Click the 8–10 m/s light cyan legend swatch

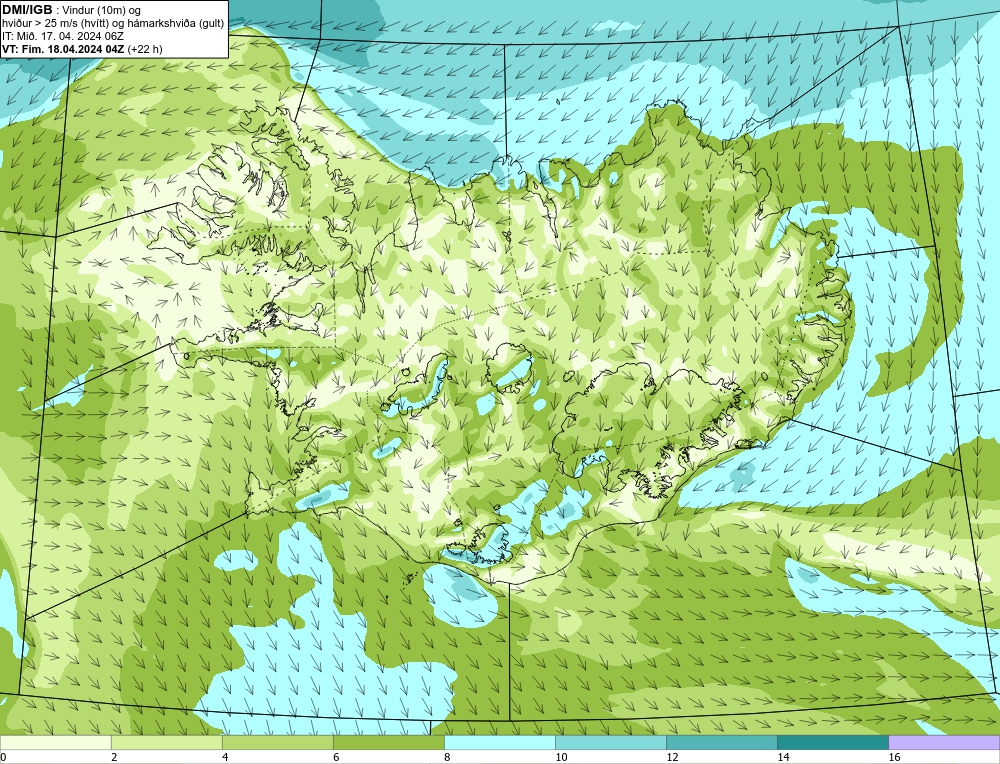point(499,742)
